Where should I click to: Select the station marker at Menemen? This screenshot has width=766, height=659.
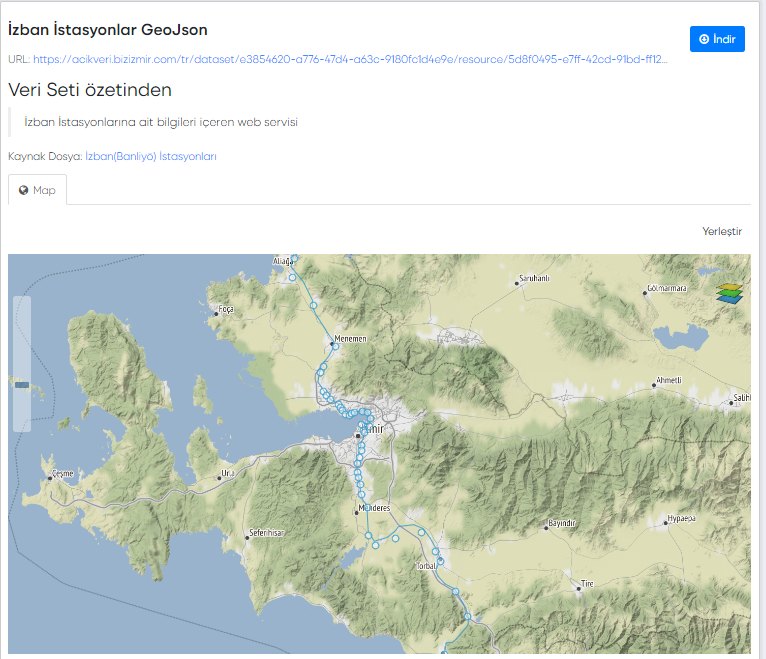point(336,346)
